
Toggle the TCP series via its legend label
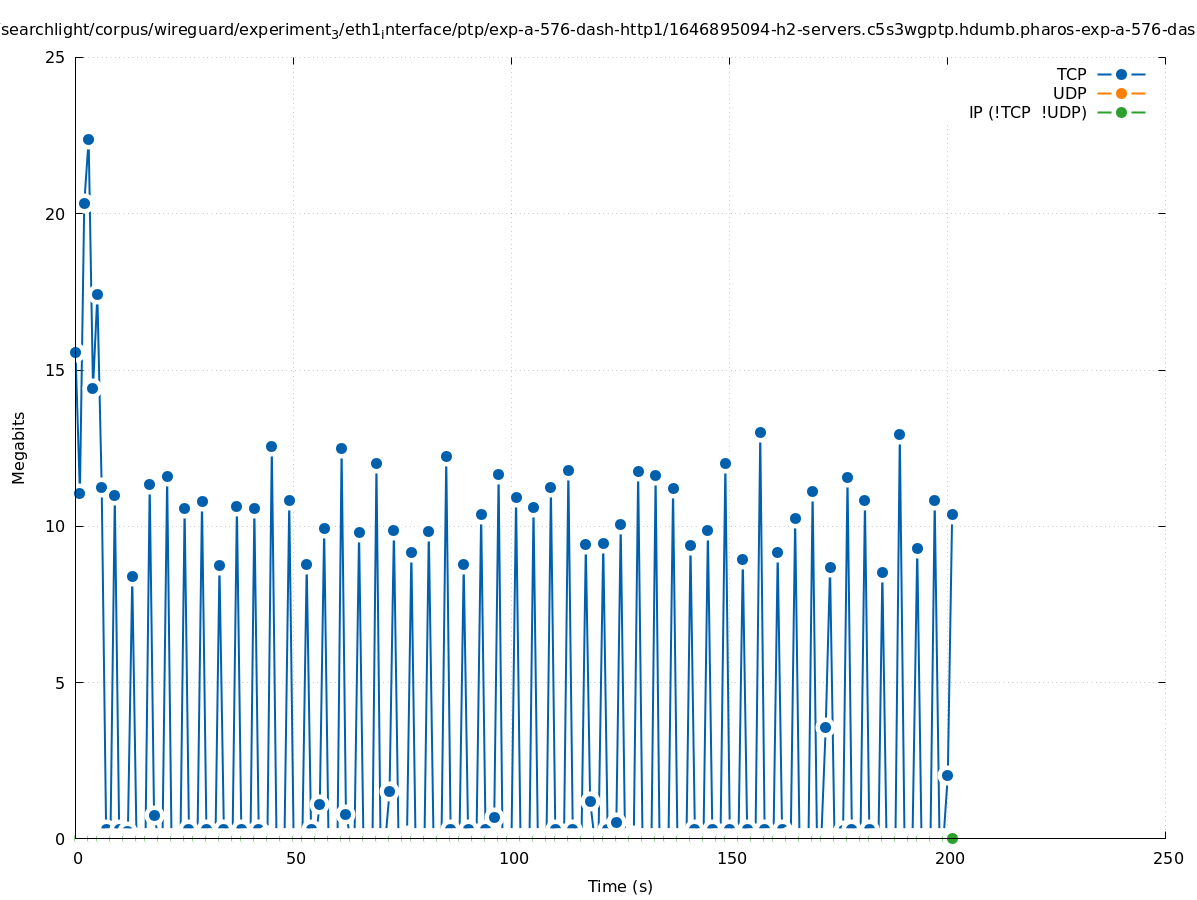1071,74
